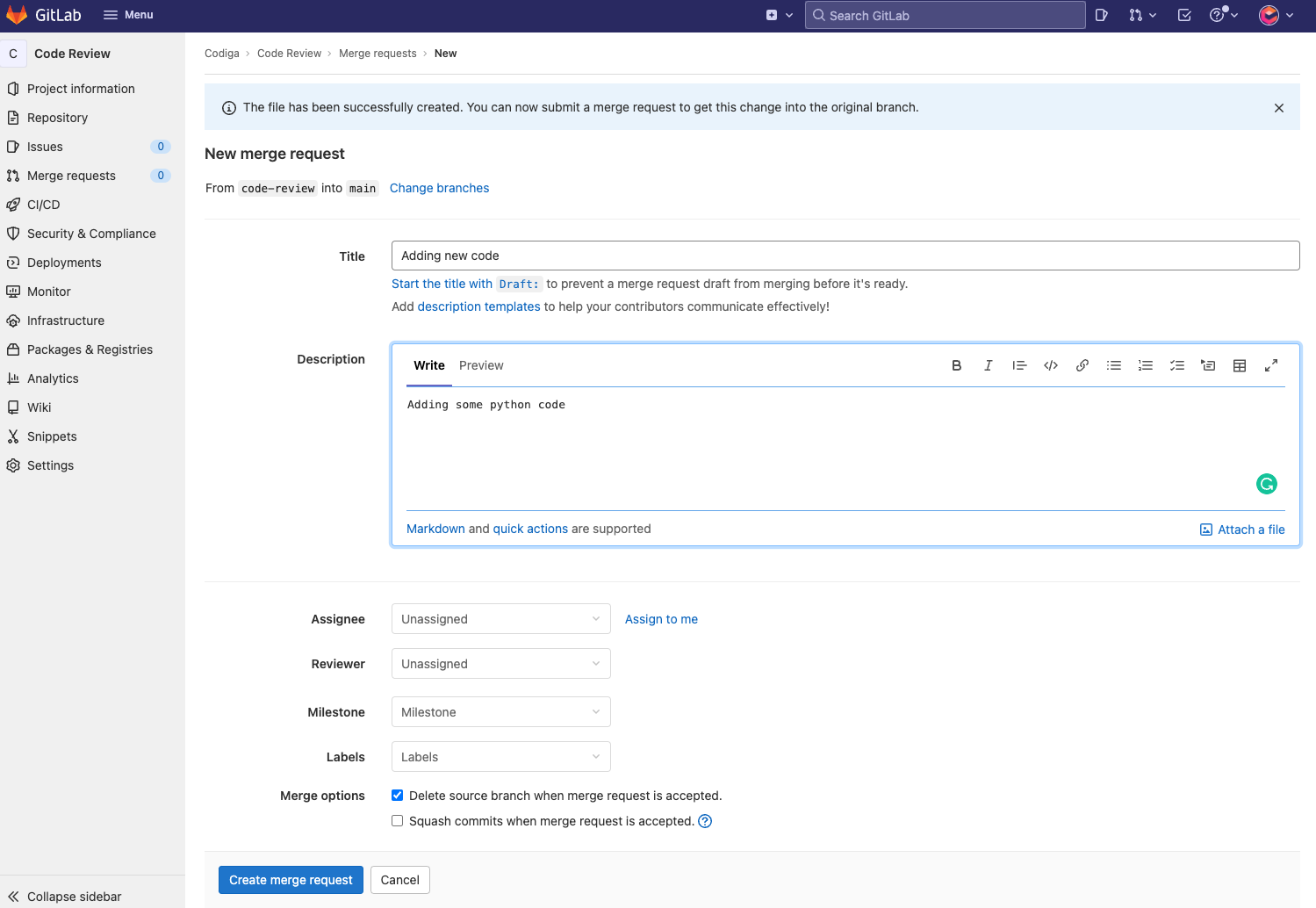Screen dimensions: 1316x908
Task: Click the quick actions link
Action: [530, 529]
